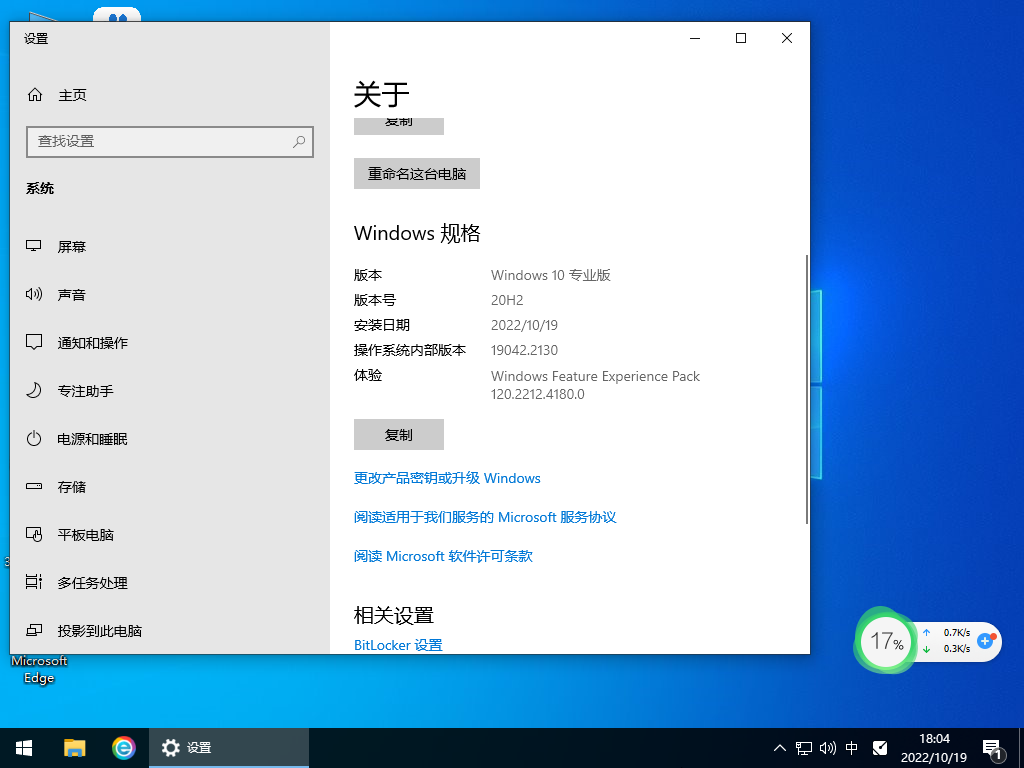Open Focus assist settings
This screenshot has height=768, width=1024.
click(x=88, y=390)
